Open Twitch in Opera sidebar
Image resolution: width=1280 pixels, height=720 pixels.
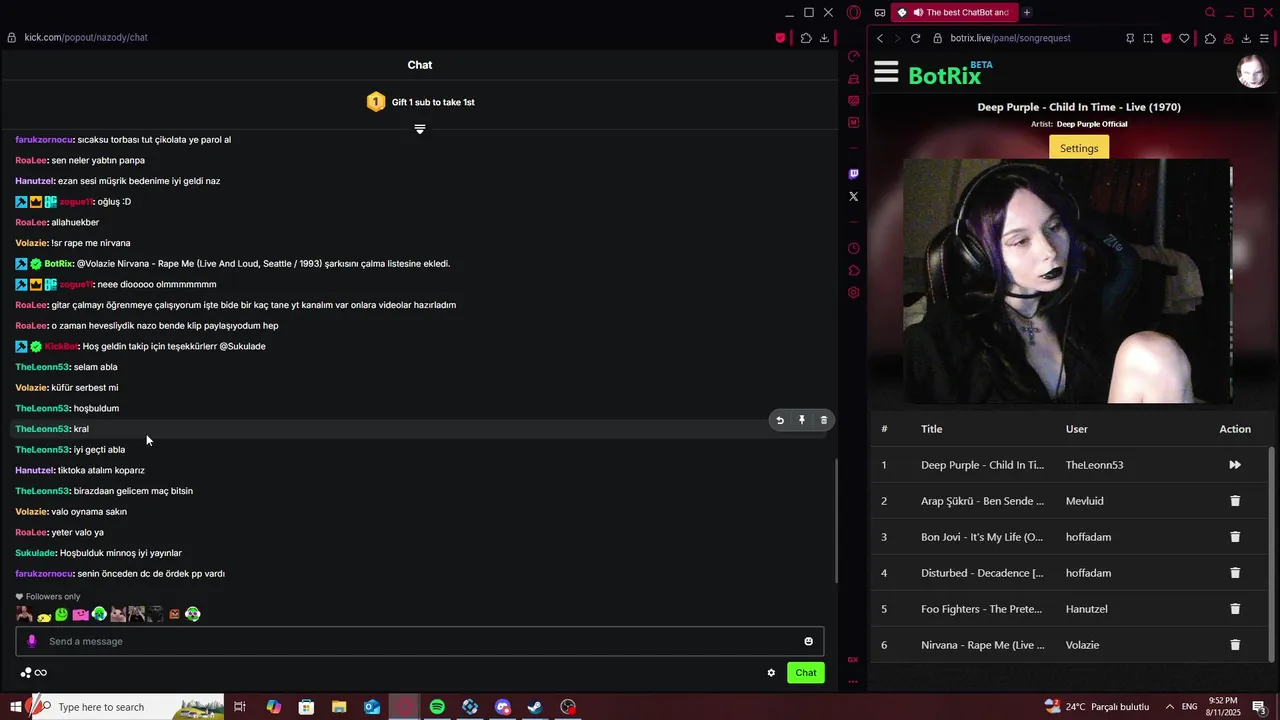853,174
